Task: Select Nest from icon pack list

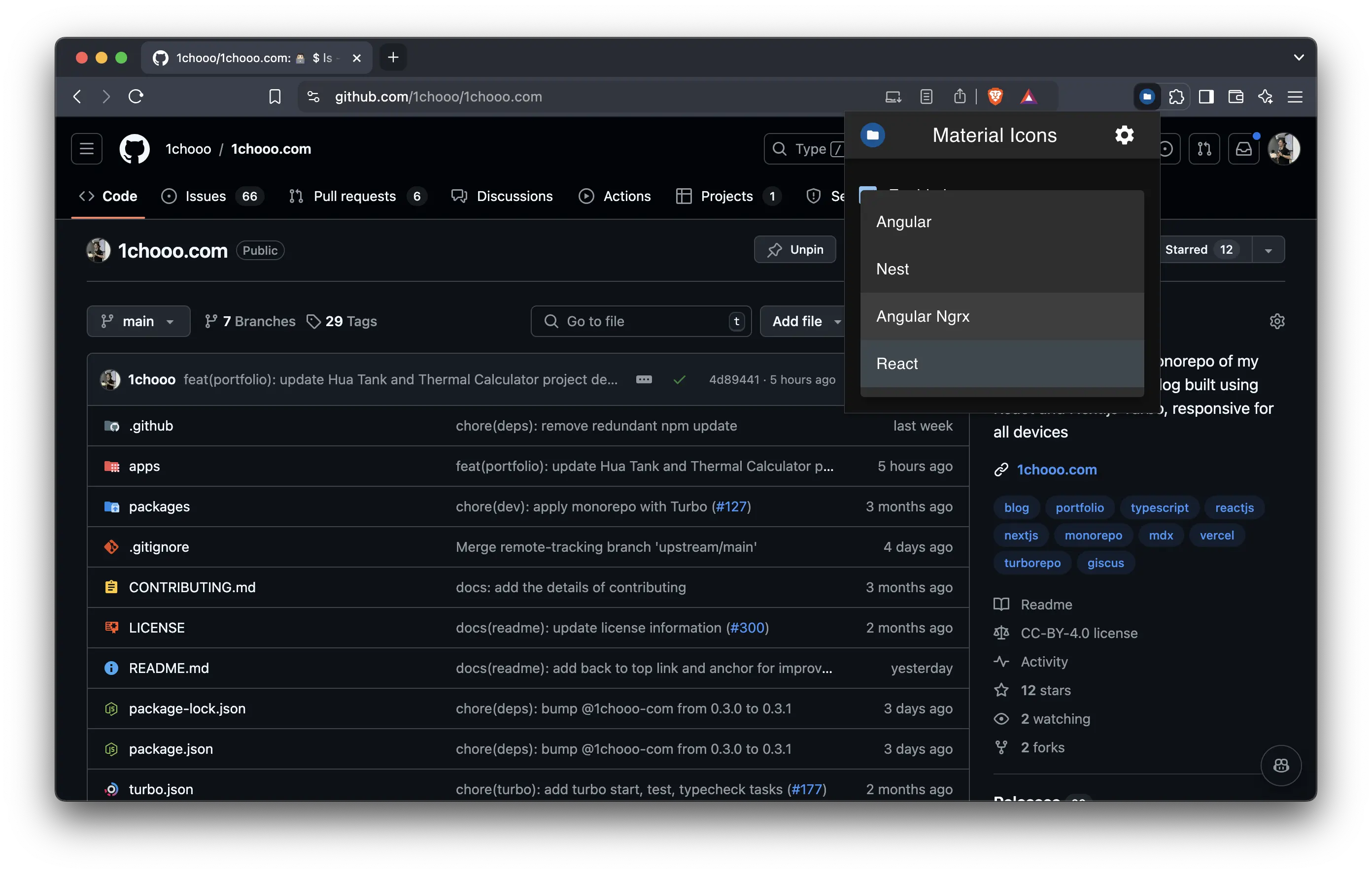Action: 1002,269
